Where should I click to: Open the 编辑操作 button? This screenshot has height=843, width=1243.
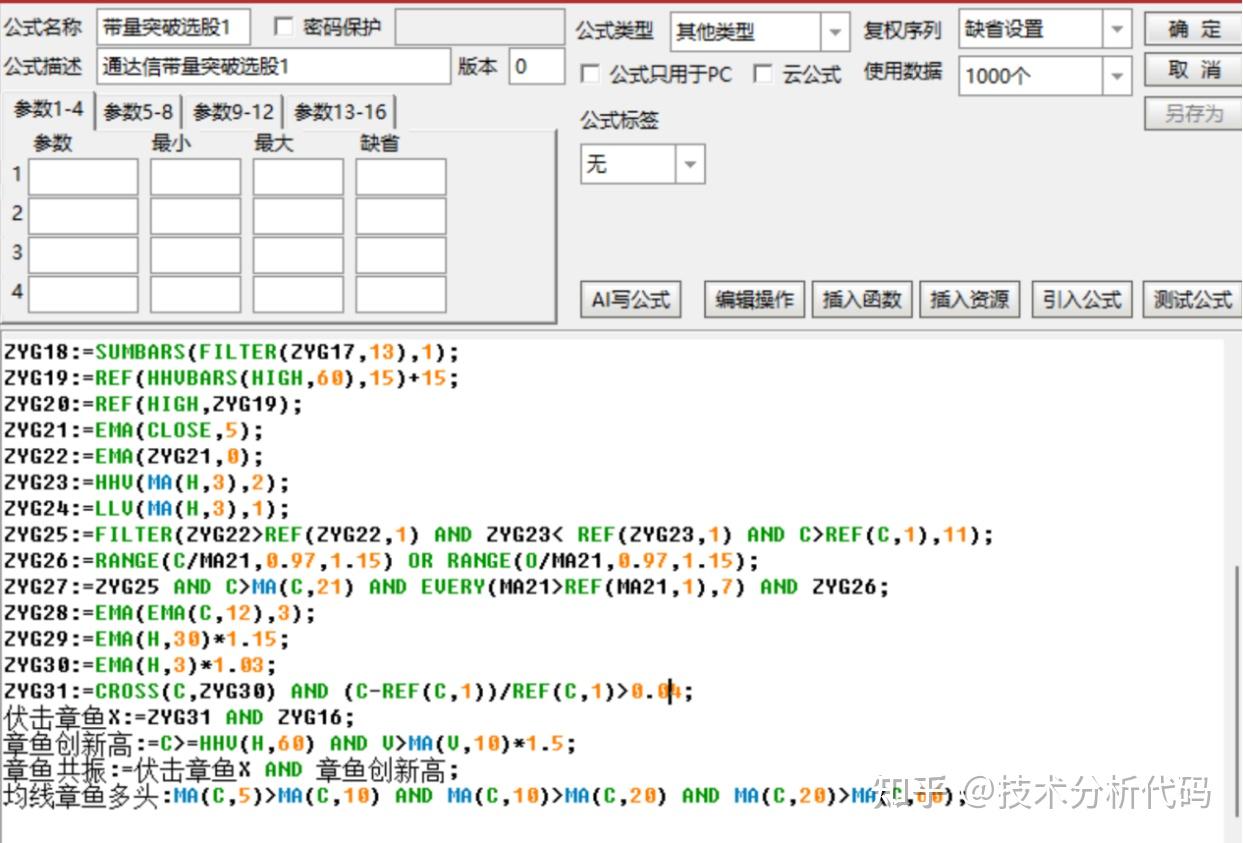(x=755, y=299)
